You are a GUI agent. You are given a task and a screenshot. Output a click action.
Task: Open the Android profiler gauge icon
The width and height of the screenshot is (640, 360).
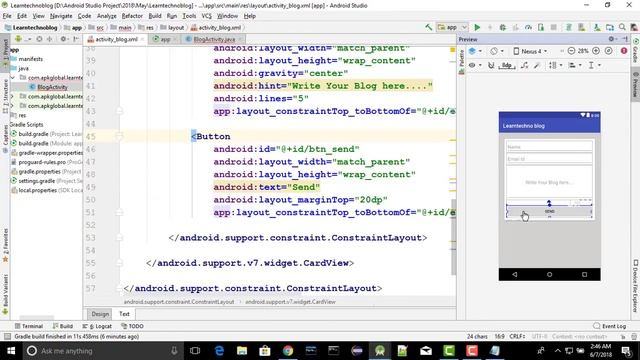pos(528,27)
